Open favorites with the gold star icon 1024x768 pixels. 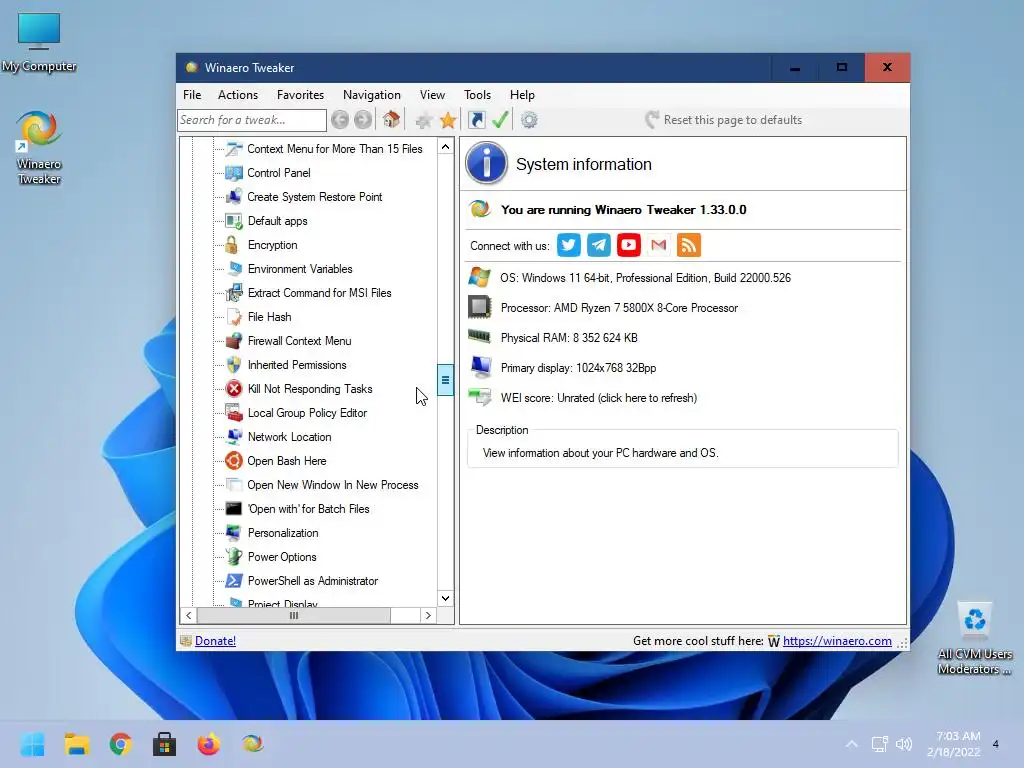448,120
